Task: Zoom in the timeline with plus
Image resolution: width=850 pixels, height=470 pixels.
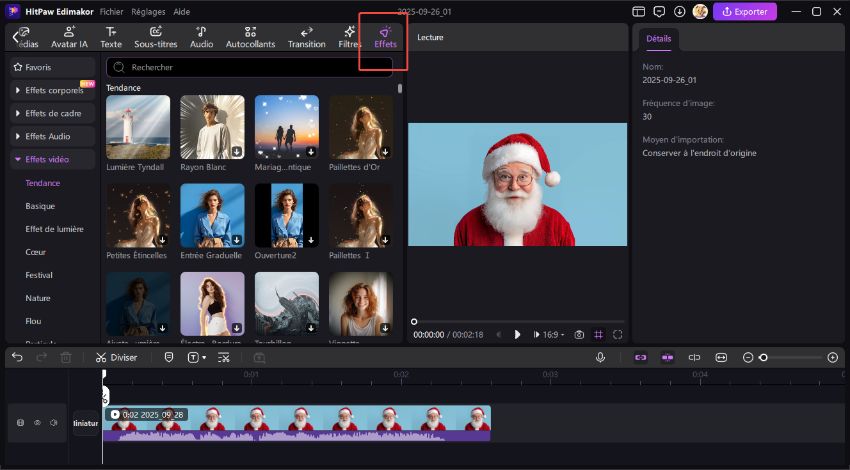Action: click(x=833, y=358)
